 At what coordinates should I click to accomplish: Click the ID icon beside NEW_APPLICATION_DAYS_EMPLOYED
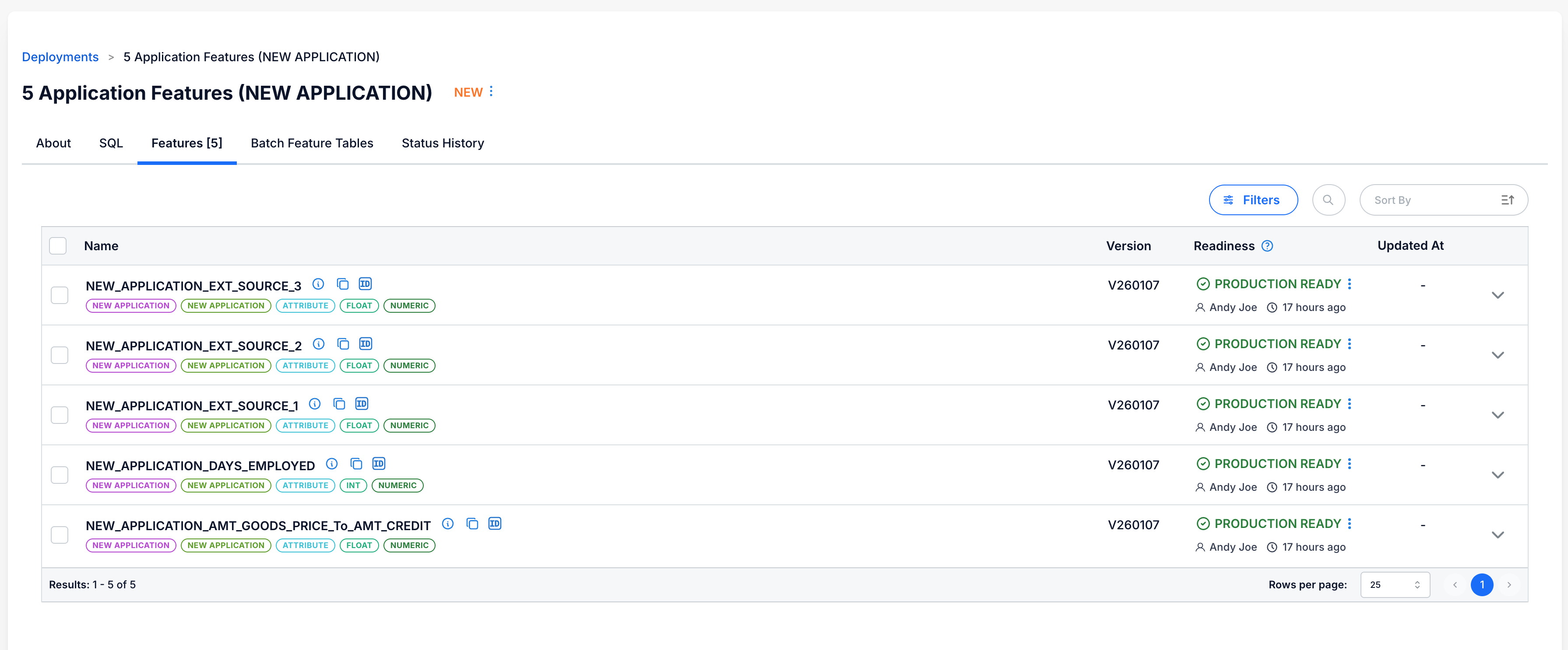[x=379, y=463]
